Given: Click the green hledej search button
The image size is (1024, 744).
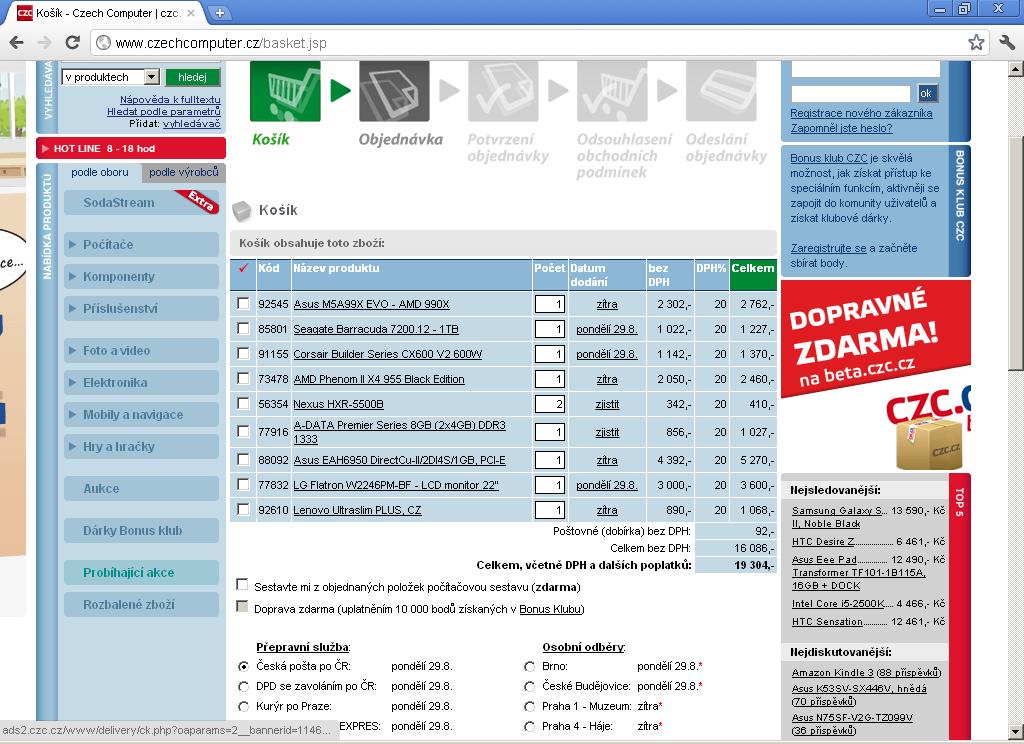Looking at the screenshot, I should click(193, 77).
